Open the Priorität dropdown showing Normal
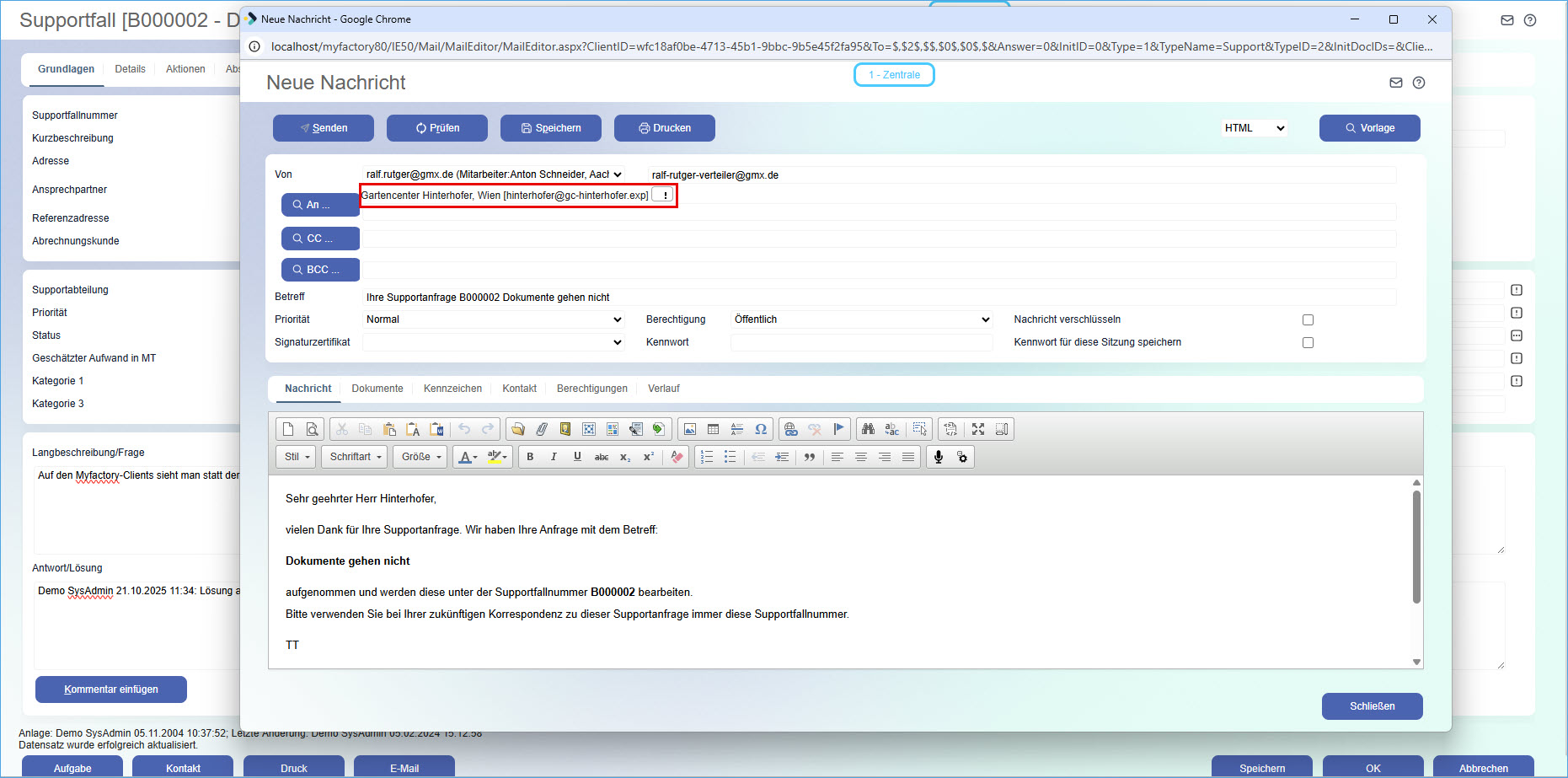 pyautogui.click(x=493, y=319)
